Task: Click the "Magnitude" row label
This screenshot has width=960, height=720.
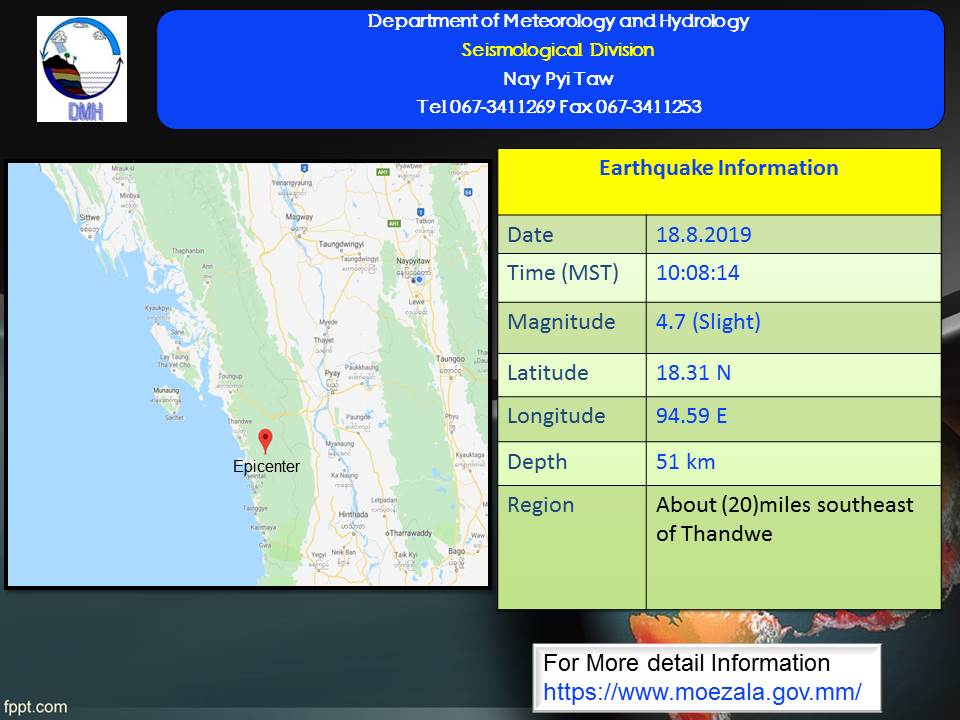Action: tap(561, 322)
